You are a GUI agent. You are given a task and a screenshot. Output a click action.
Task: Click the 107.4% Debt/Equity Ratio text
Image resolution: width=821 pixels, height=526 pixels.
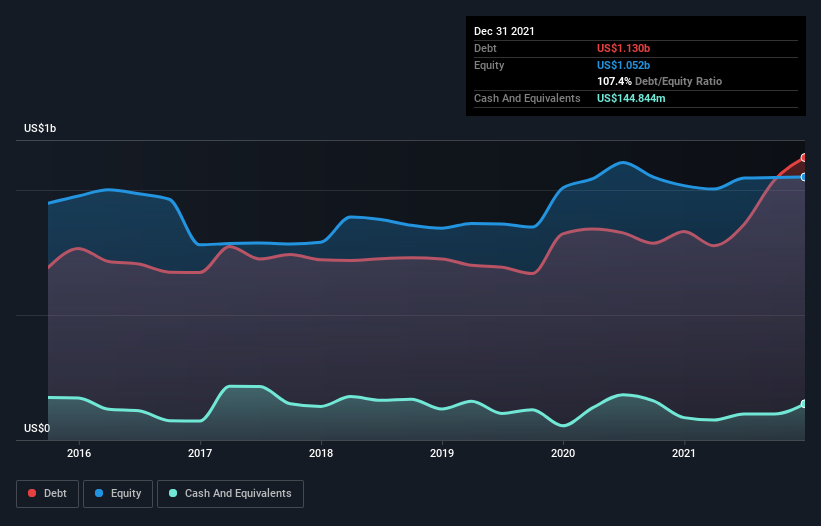(659, 81)
